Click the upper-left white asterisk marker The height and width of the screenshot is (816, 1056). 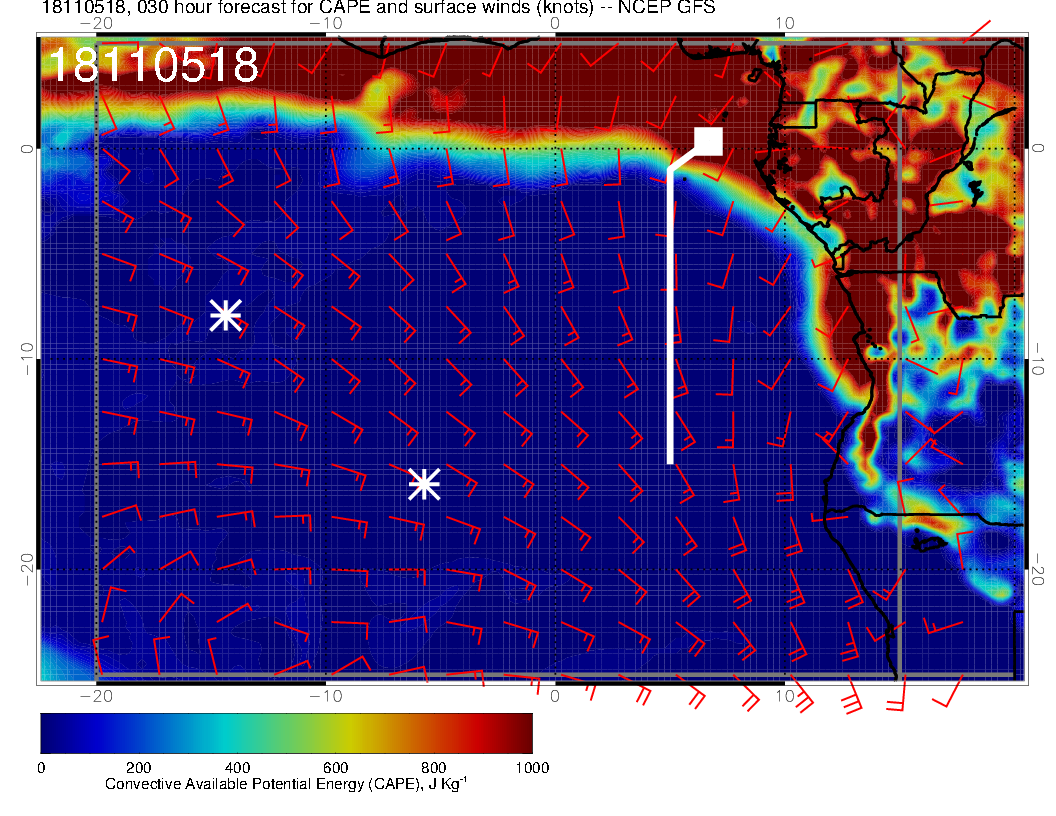226,315
